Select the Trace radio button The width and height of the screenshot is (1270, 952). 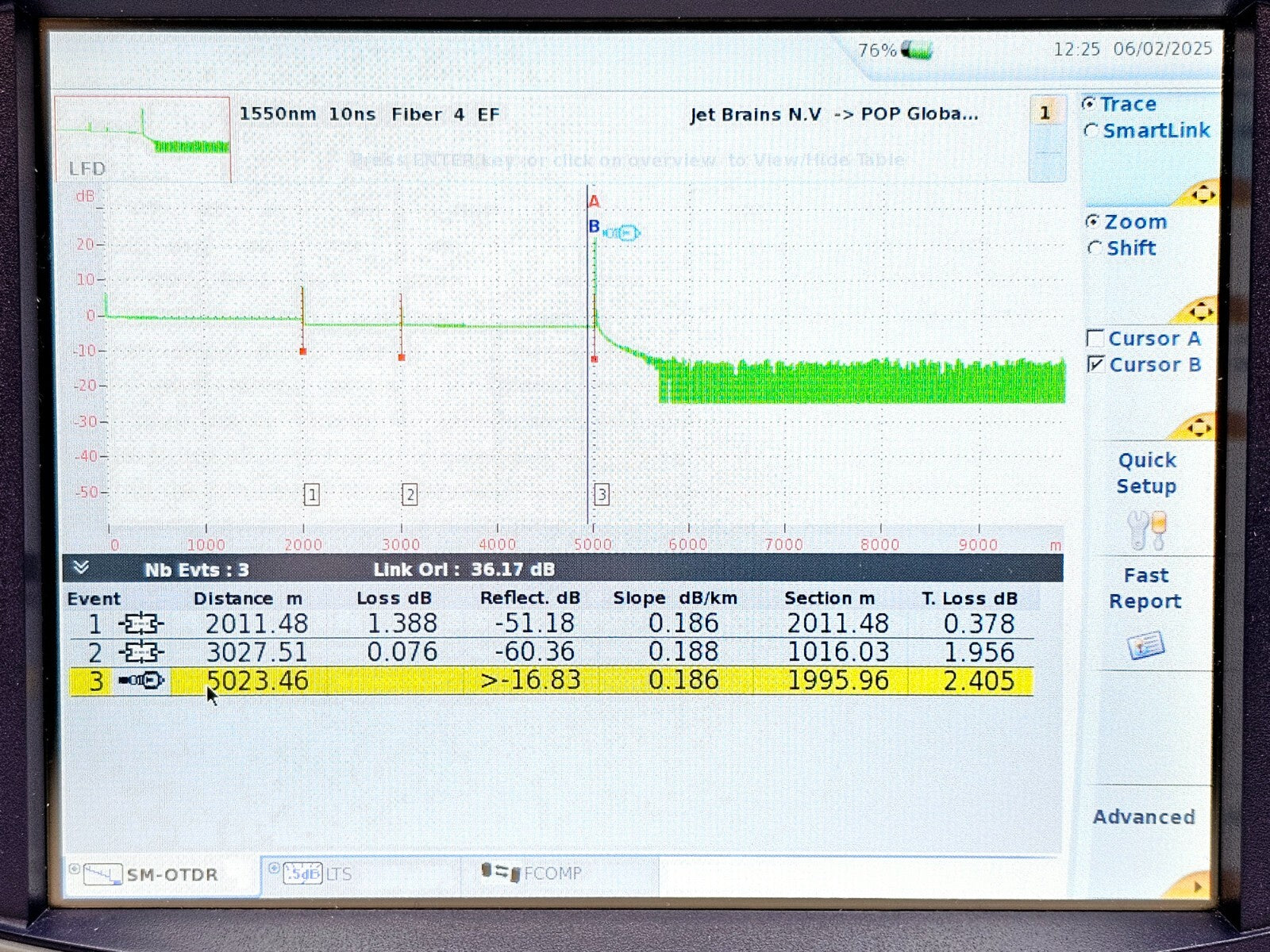(x=1091, y=104)
